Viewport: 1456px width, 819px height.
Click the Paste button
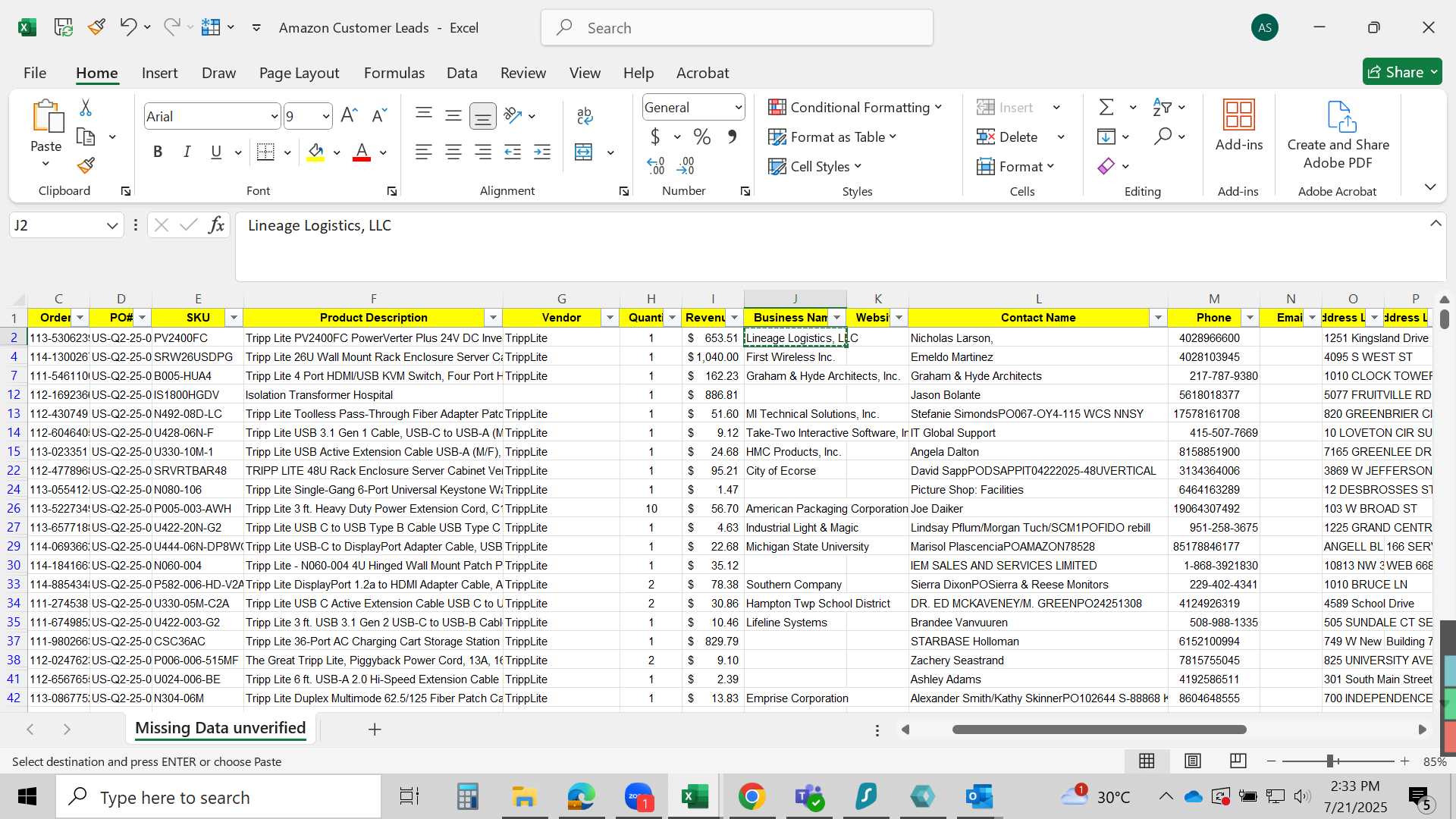[45, 125]
